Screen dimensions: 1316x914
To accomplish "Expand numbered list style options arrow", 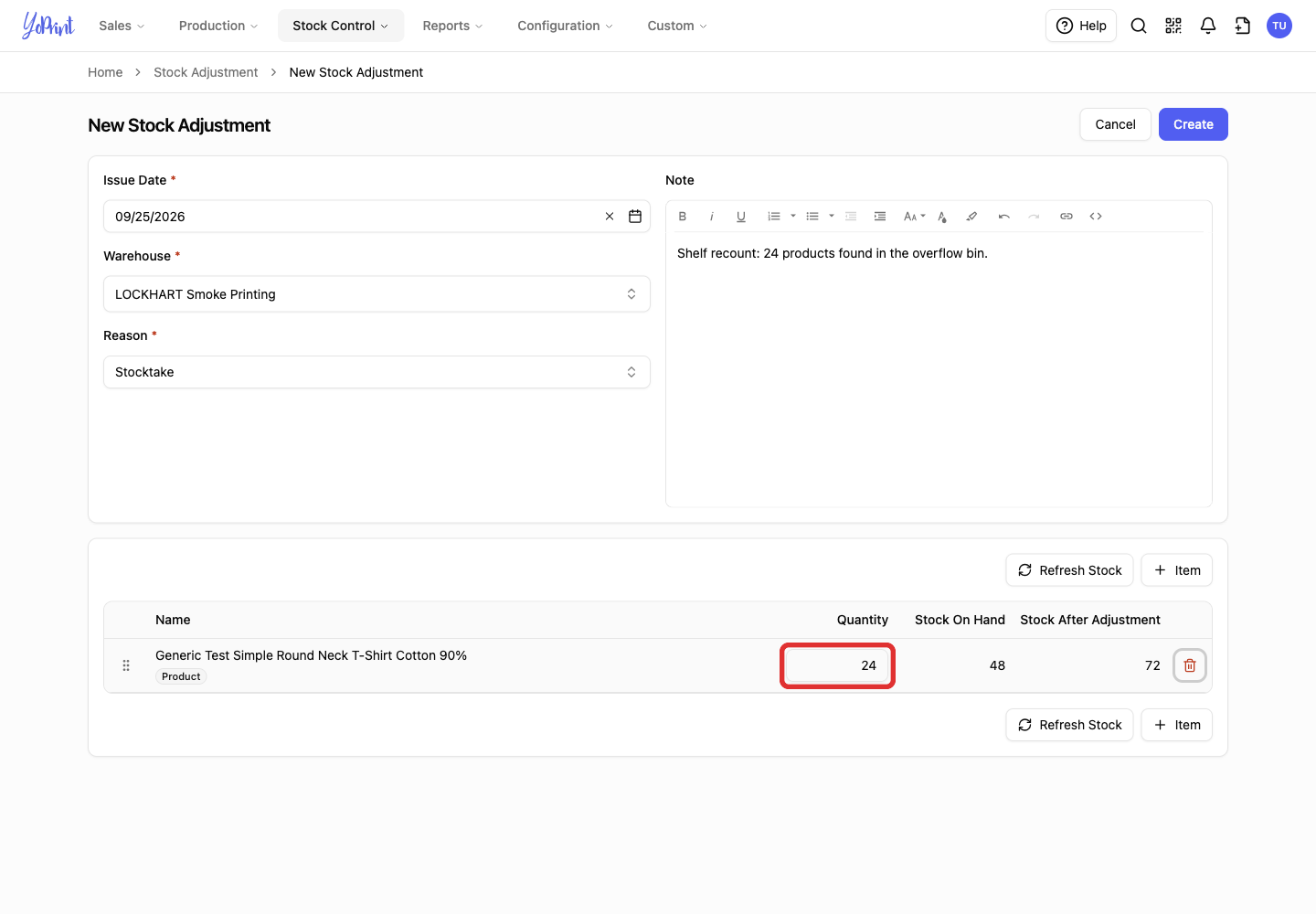I will pyautogui.click(x=793, y=217).
